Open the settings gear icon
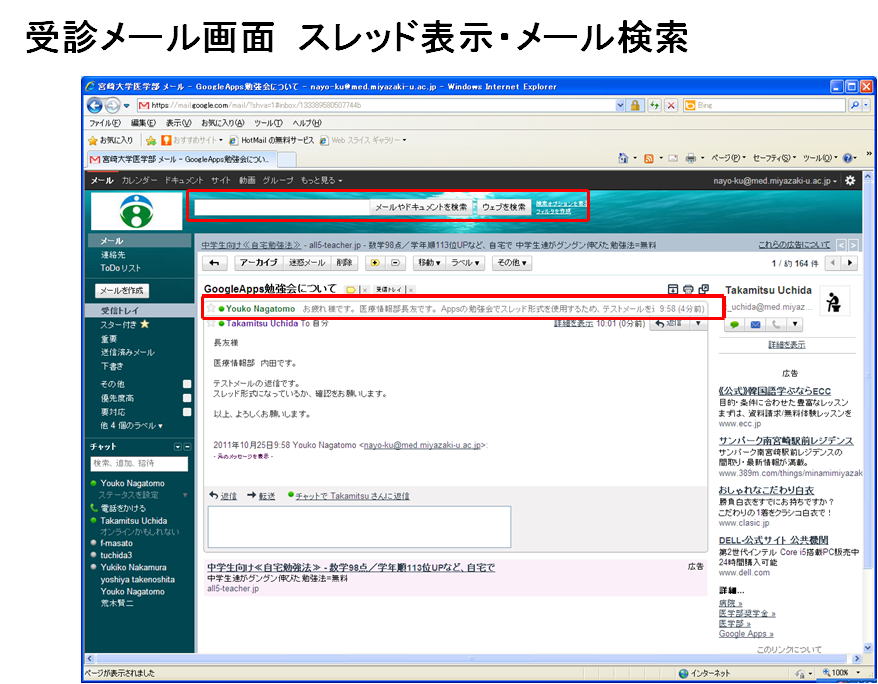878x684 pixels. click(850, 181)
